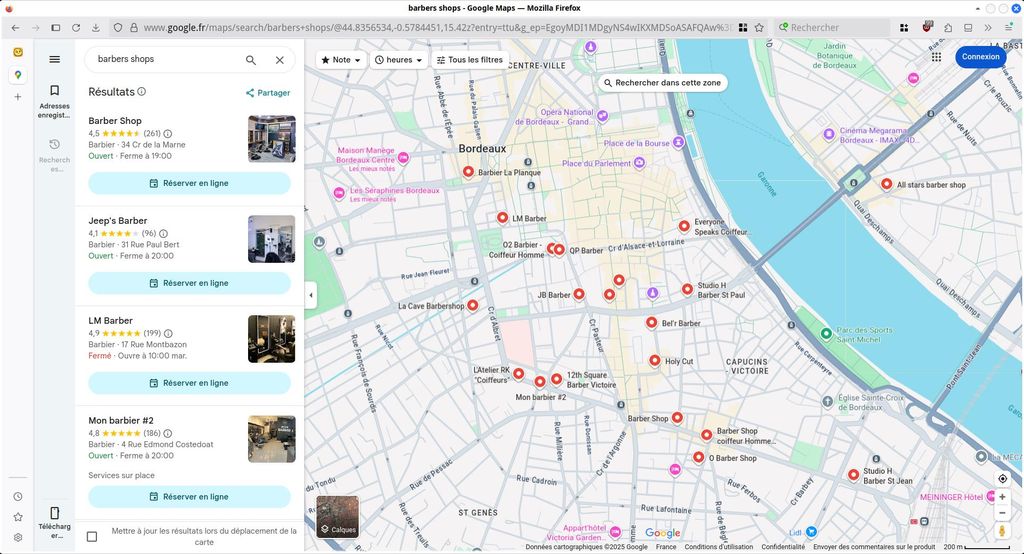Viewport: 1024px width, 554px height.
Task: Click the Bel'r Barber map pin
Action: pyautogui.click(x=651, y=322)
